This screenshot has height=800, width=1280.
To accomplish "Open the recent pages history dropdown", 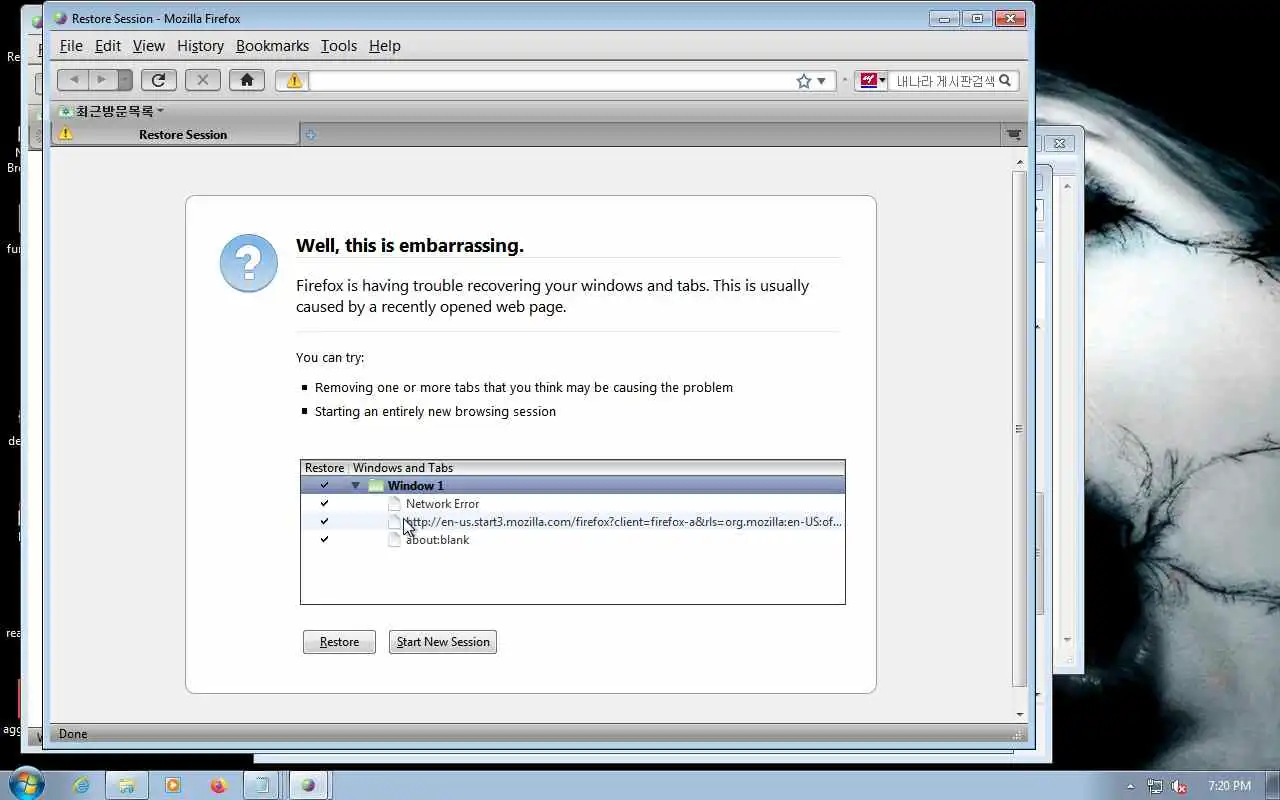I will pos(125,80).
